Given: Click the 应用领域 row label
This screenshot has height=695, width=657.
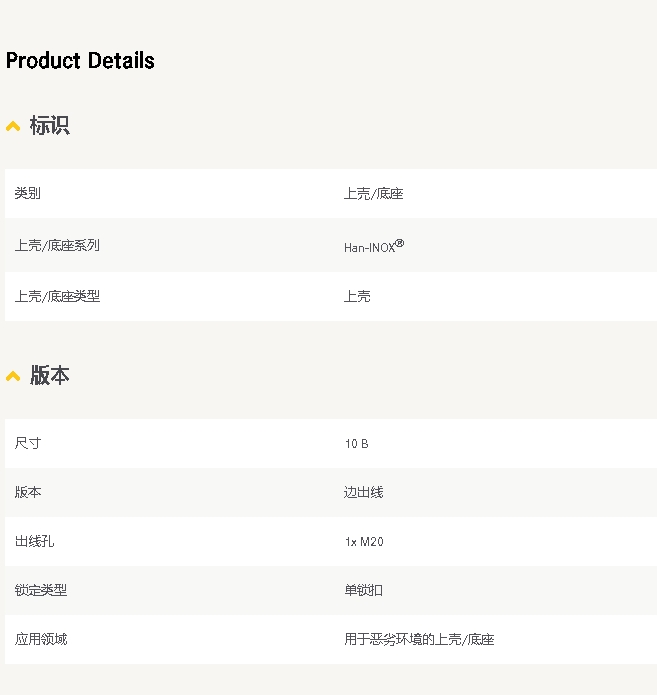Looking at the screenshot, I should click(41, 639).
